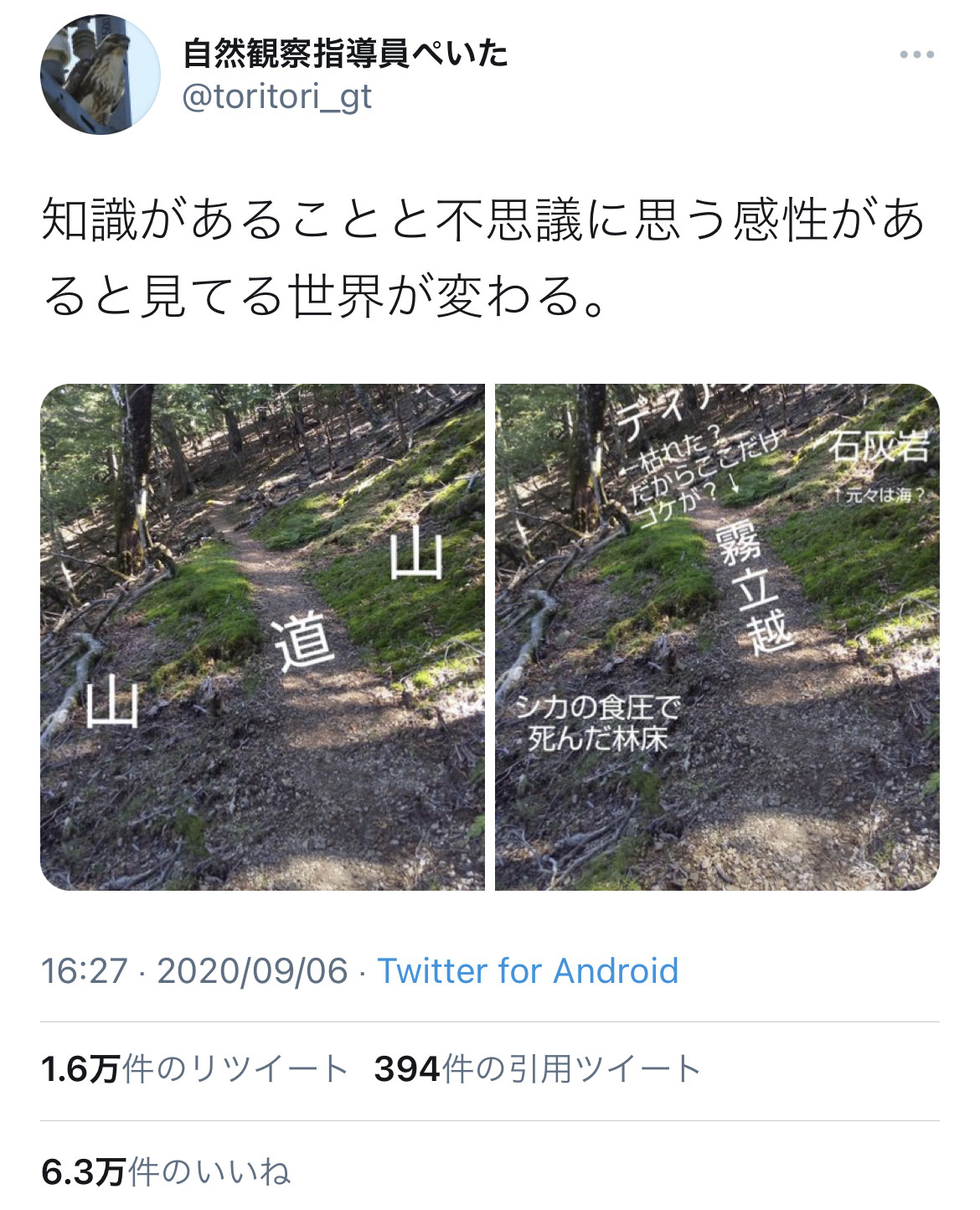The height and width of the screenshot is (1210, 980).
Task: Click the @toritori_gt handle
Action: [x=277, y=97]
